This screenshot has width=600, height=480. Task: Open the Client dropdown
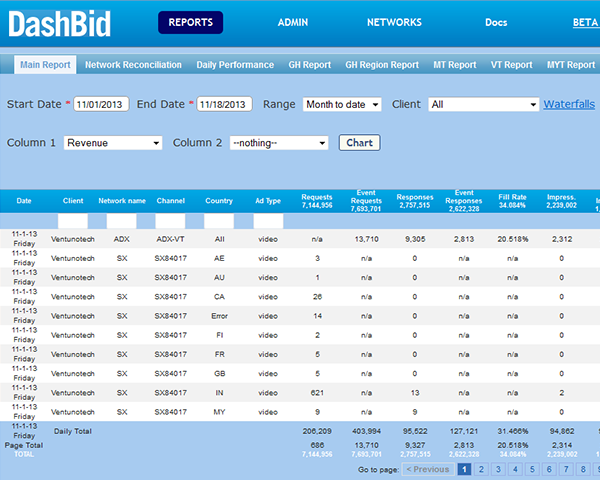click(x=483, y=104)
